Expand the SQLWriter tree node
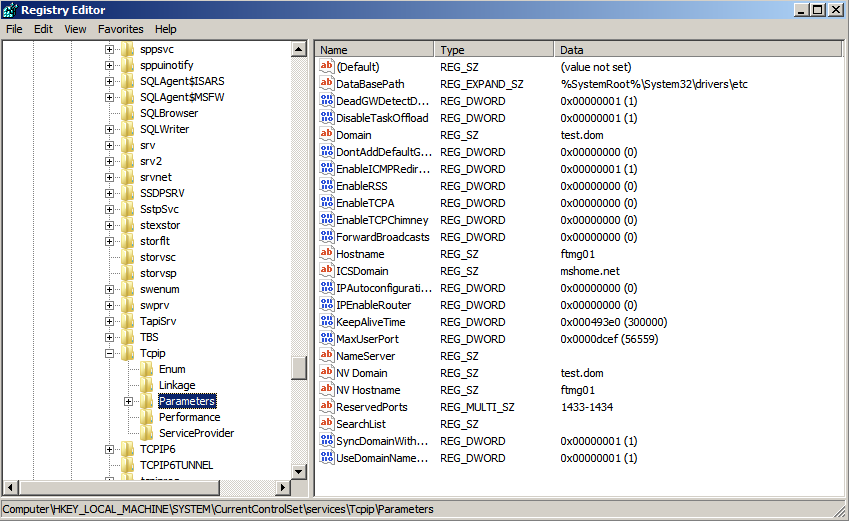This screenshot has width=849, height=521. click(109, 129)
